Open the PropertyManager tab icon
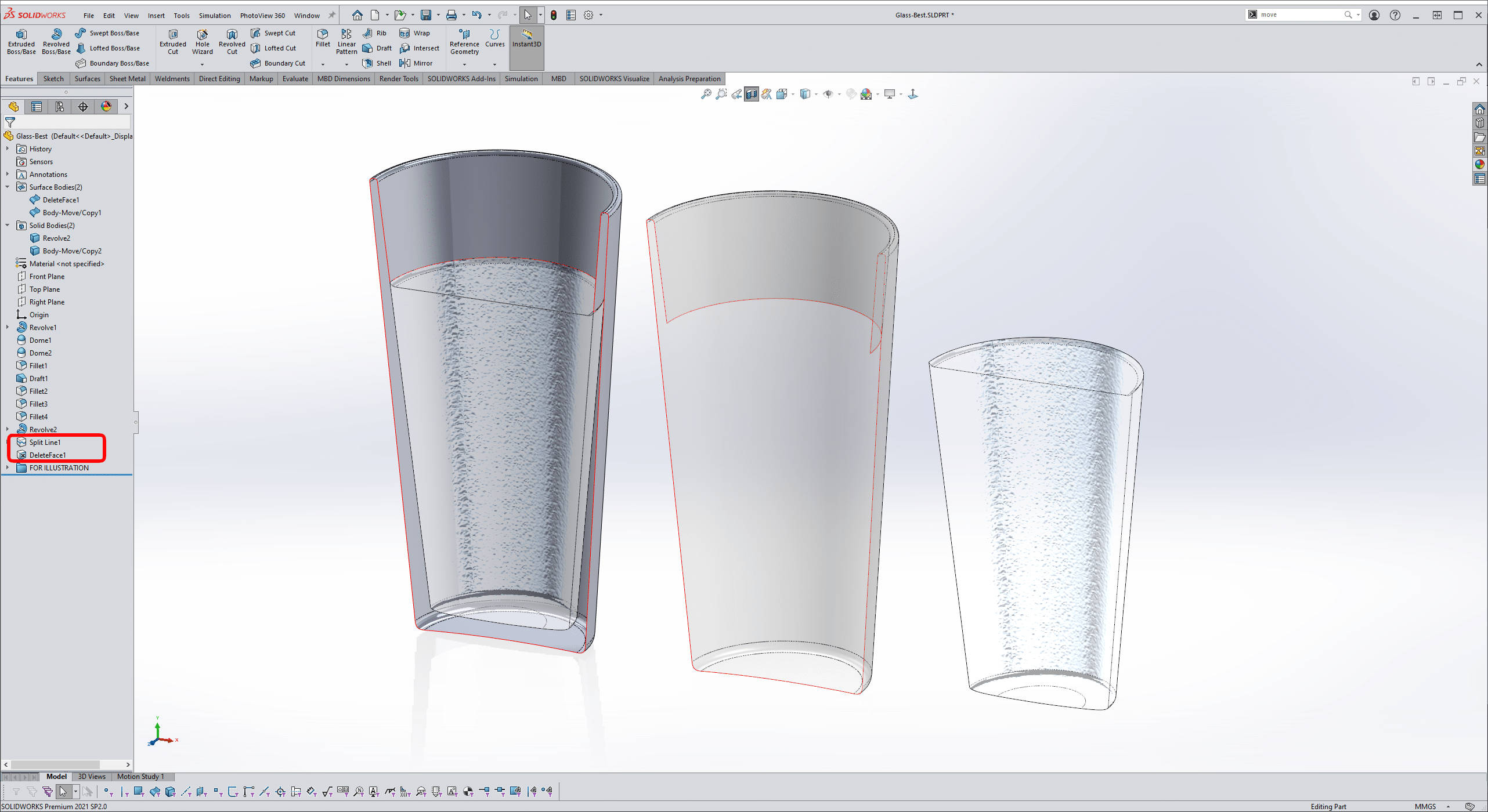 37,107
